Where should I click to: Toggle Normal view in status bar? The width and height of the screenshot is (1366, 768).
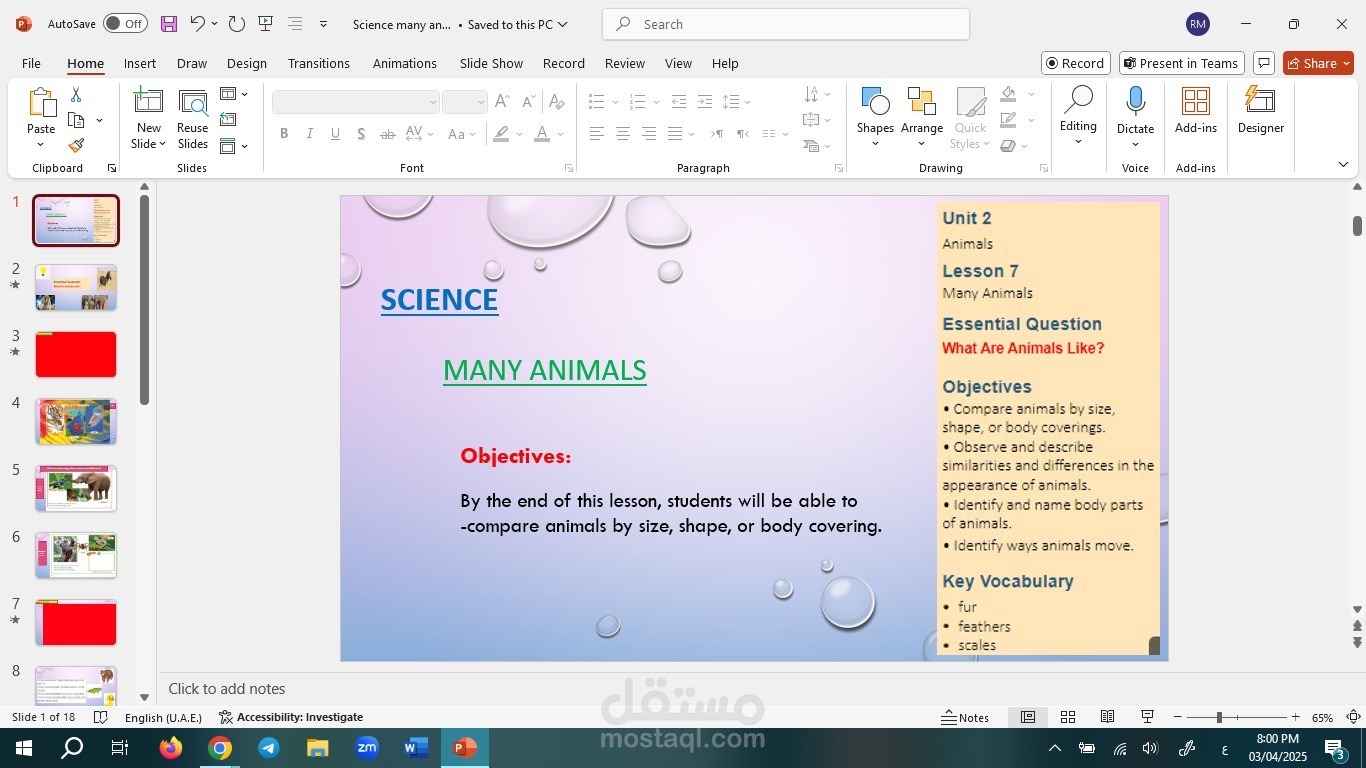pos(1028,717)
